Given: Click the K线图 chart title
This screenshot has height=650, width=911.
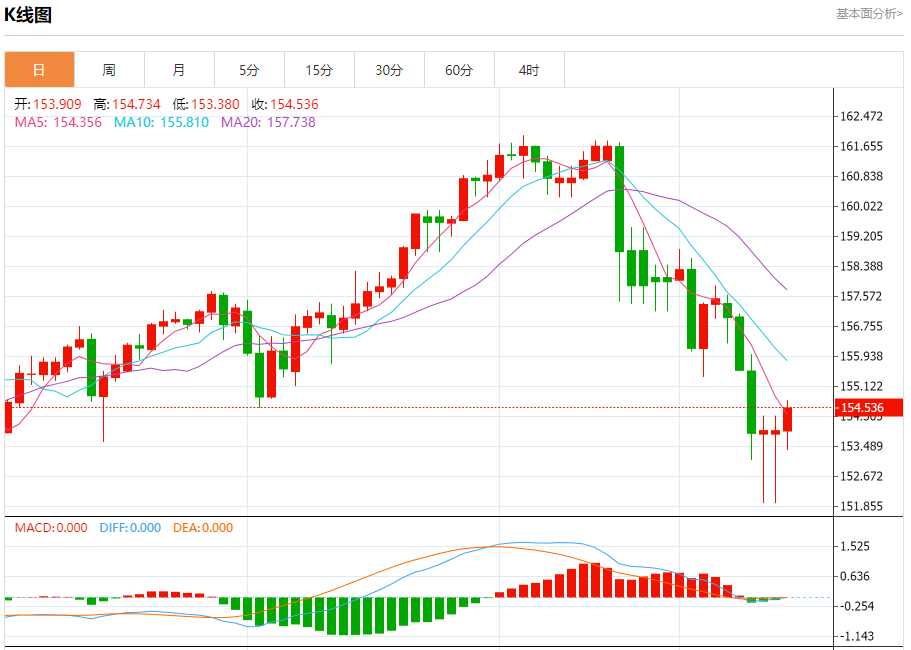Looking at the screenshot, I should click(28, 15).
